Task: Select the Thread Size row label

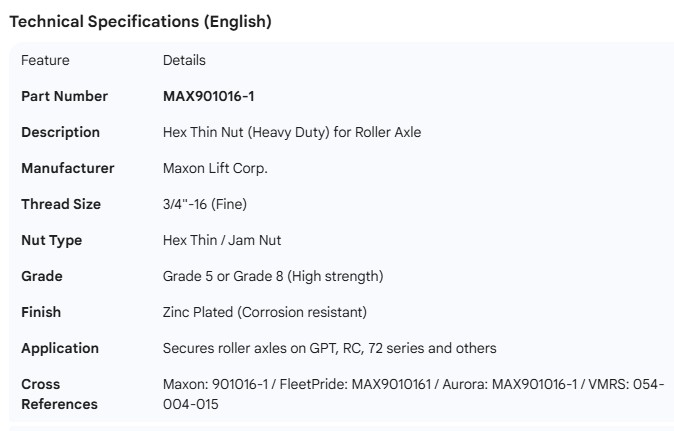Action: pyautogui.click(x=61, y=204)
